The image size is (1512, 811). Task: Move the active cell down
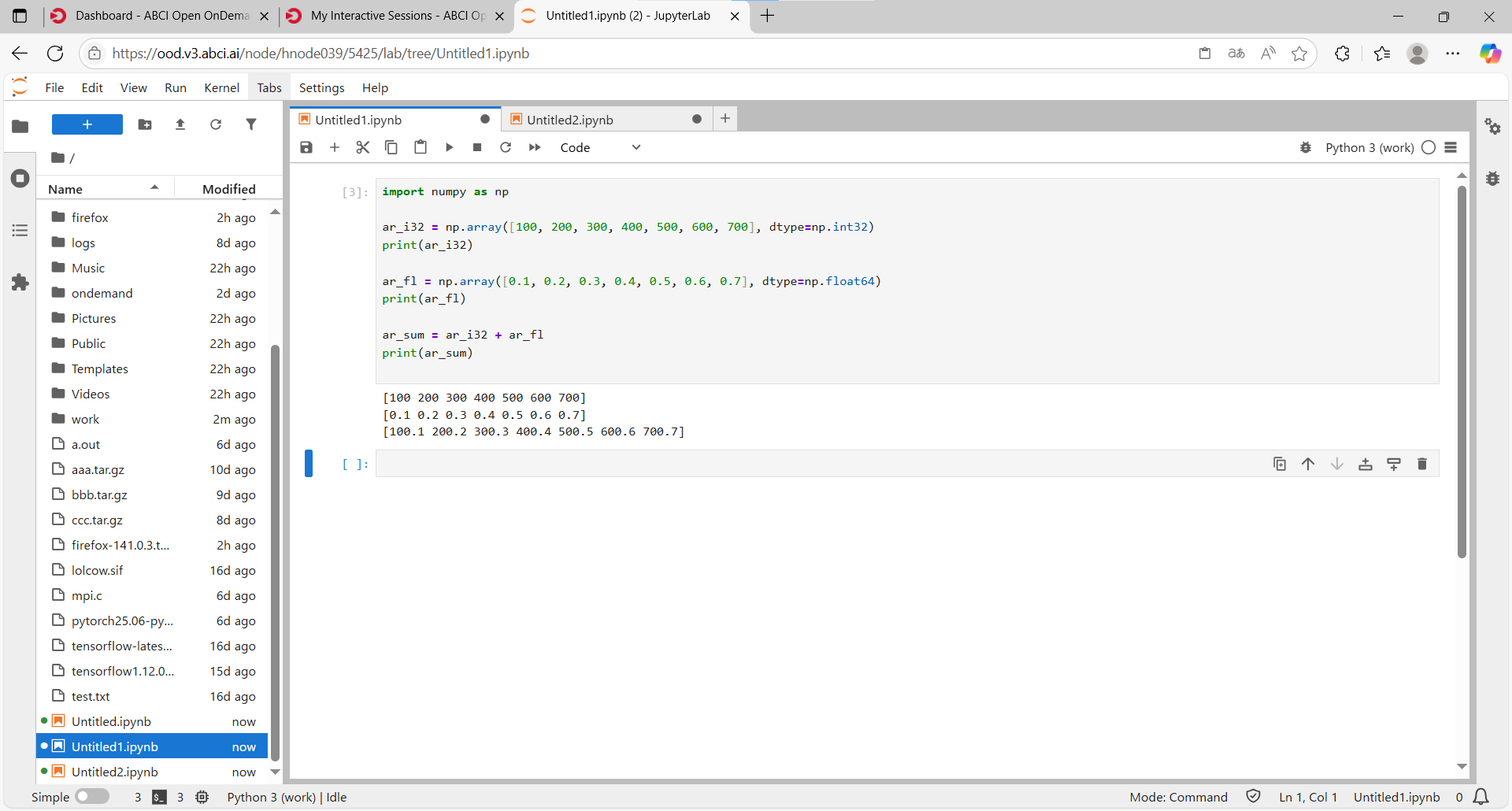coord(1337,464)
